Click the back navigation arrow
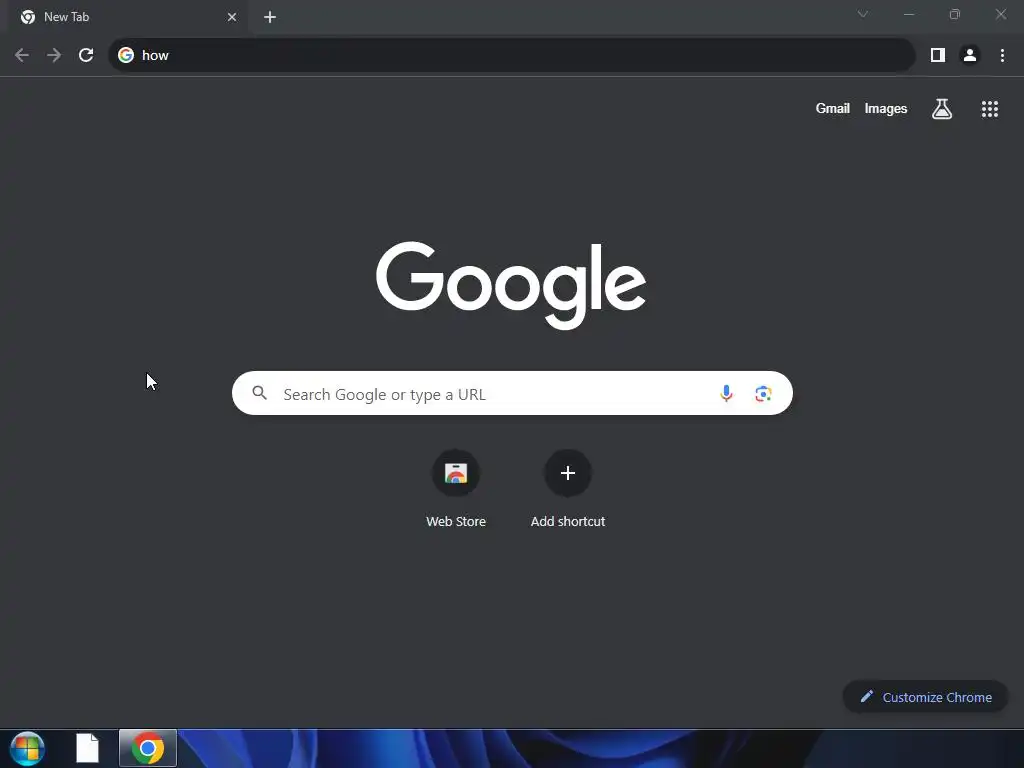1024x768 pixels. (22, 56)
